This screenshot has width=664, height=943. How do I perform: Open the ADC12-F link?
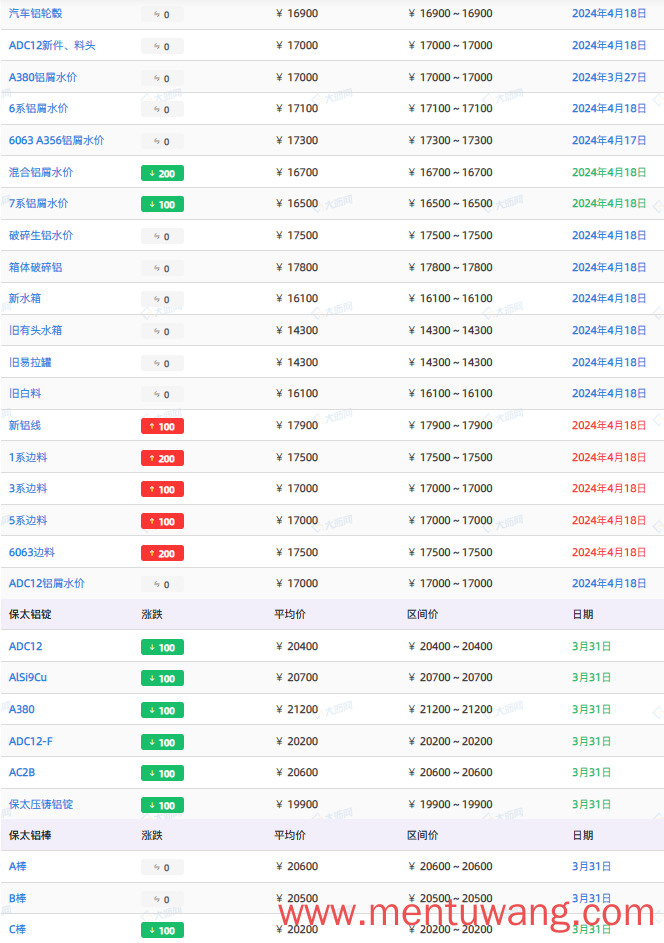[31, 741]
